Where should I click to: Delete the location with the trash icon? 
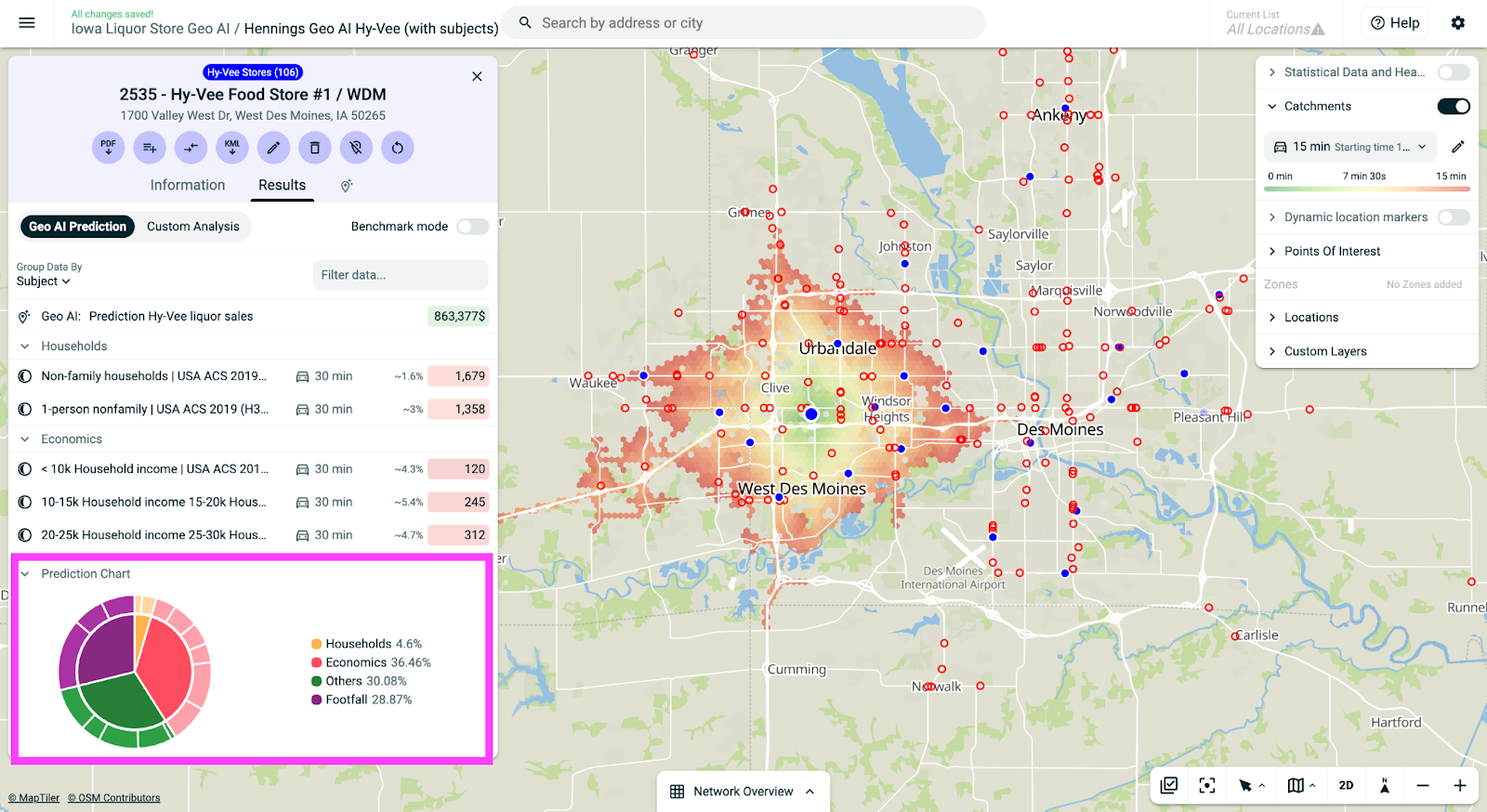(x=315, y=147)
